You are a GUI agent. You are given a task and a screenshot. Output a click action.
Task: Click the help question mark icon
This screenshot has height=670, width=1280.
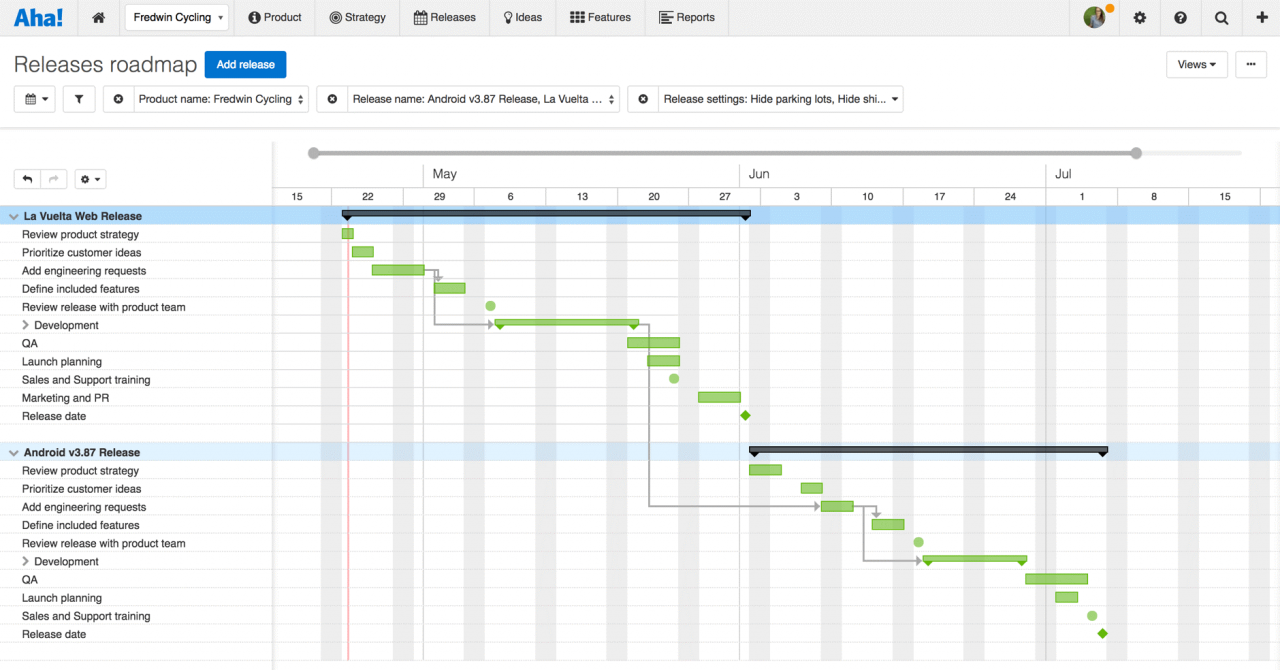pyautogui.click(x=1181, y=18)
